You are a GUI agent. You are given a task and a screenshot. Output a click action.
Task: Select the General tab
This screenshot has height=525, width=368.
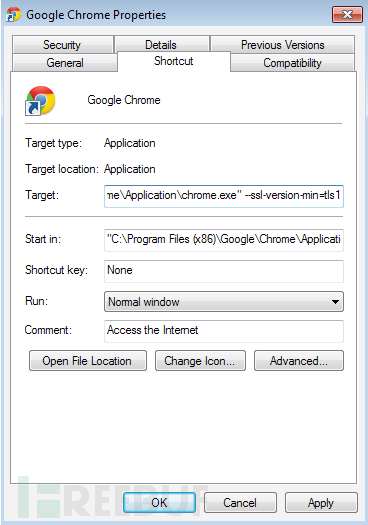65,63
